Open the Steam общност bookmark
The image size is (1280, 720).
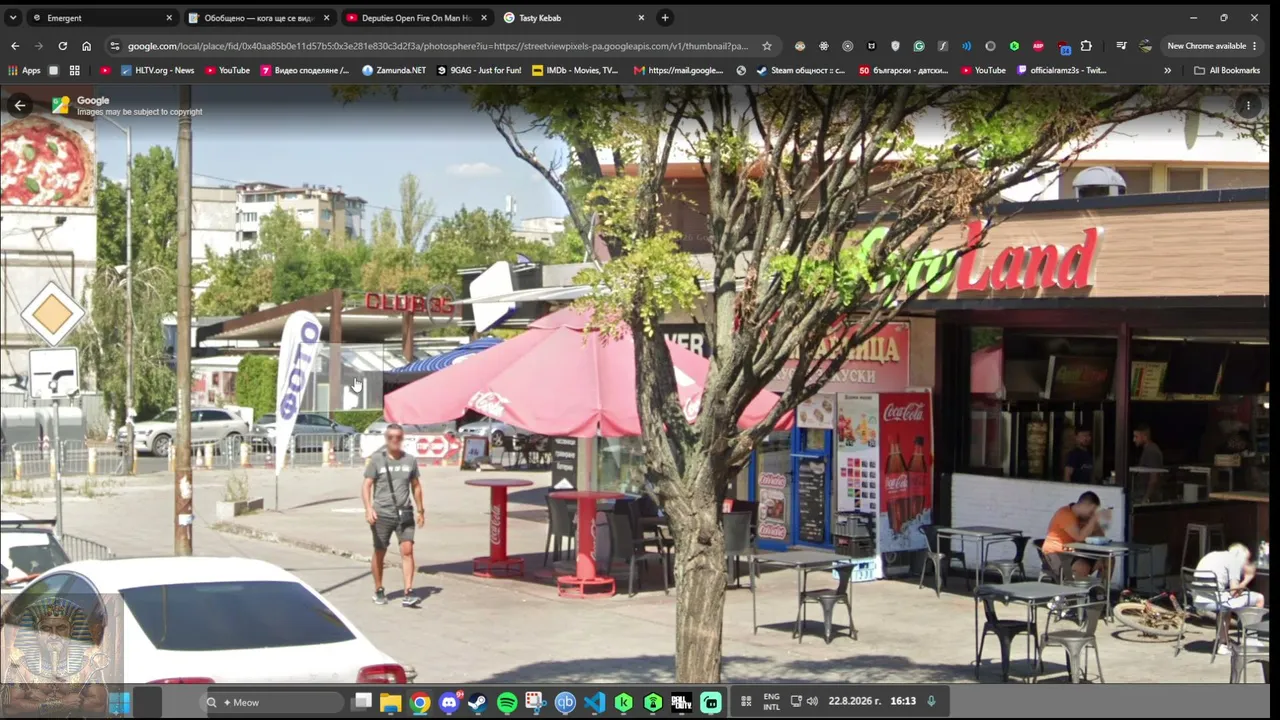800,71
